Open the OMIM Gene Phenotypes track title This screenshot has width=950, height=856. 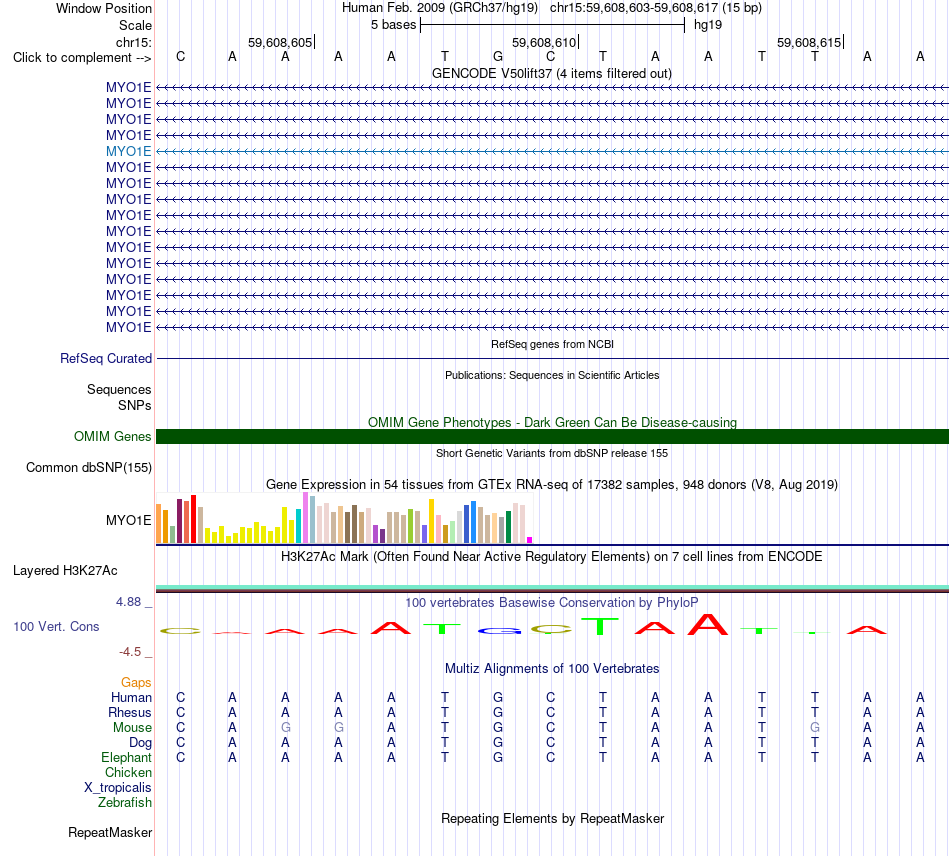[552, 422]
